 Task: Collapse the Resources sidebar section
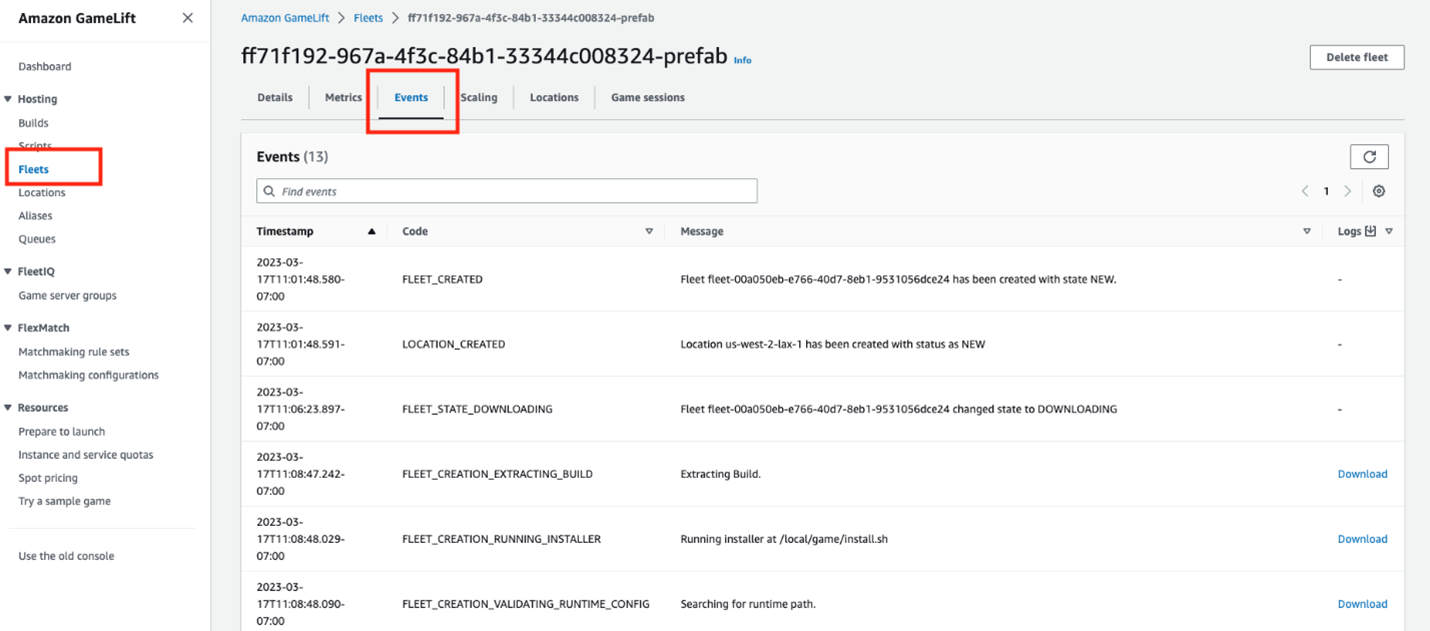click(9, 408)
